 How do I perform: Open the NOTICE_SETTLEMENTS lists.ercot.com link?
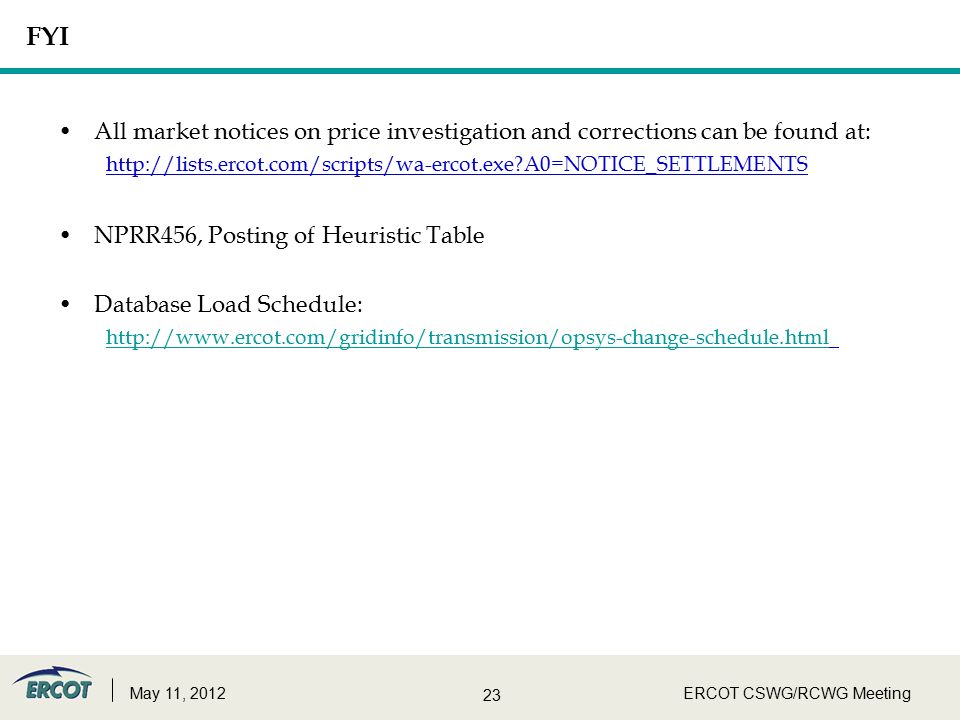(457, 164)
